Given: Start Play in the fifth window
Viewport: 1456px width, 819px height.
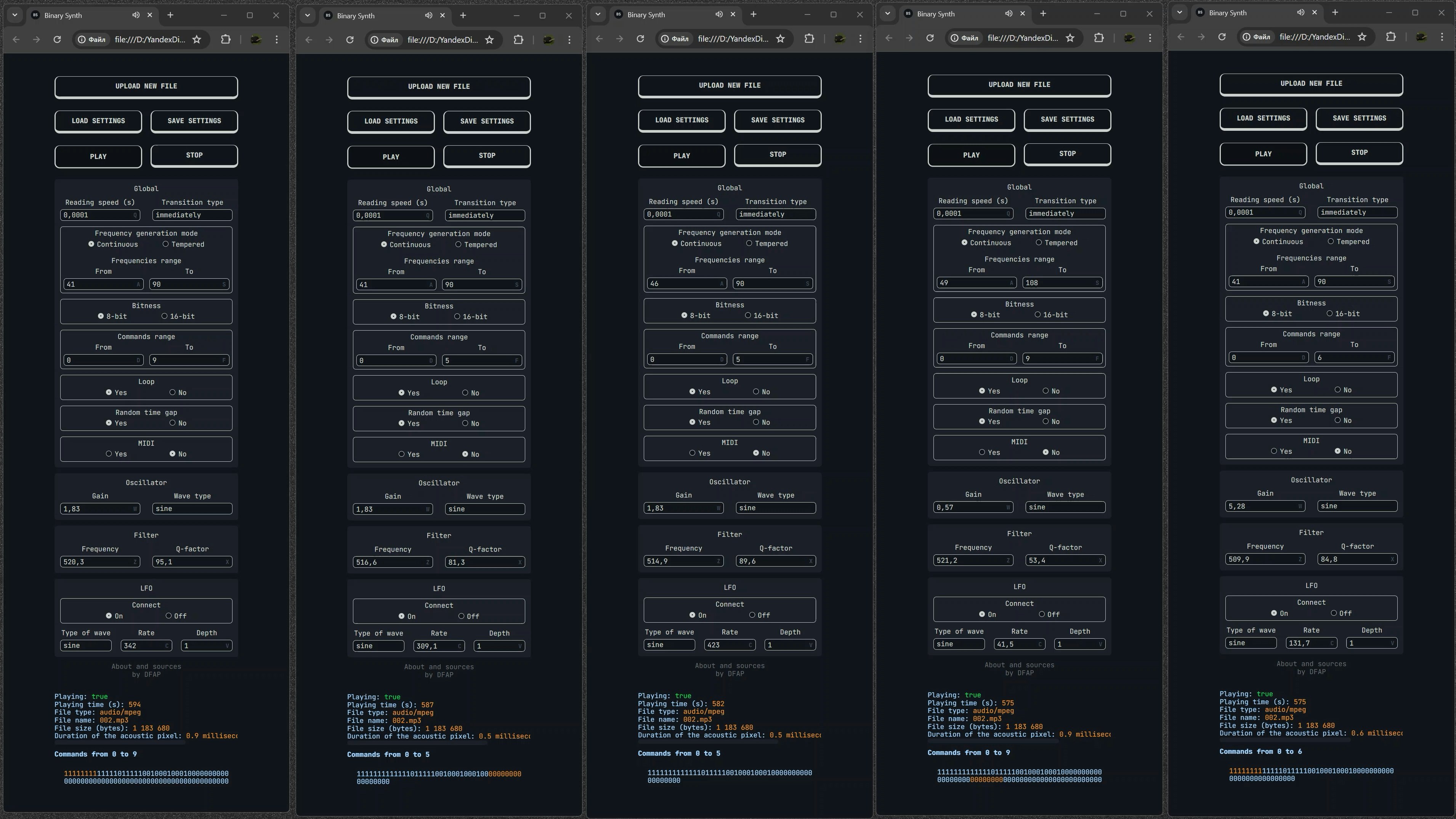Looking at the screenshot, I should (x=1263, y=154).
